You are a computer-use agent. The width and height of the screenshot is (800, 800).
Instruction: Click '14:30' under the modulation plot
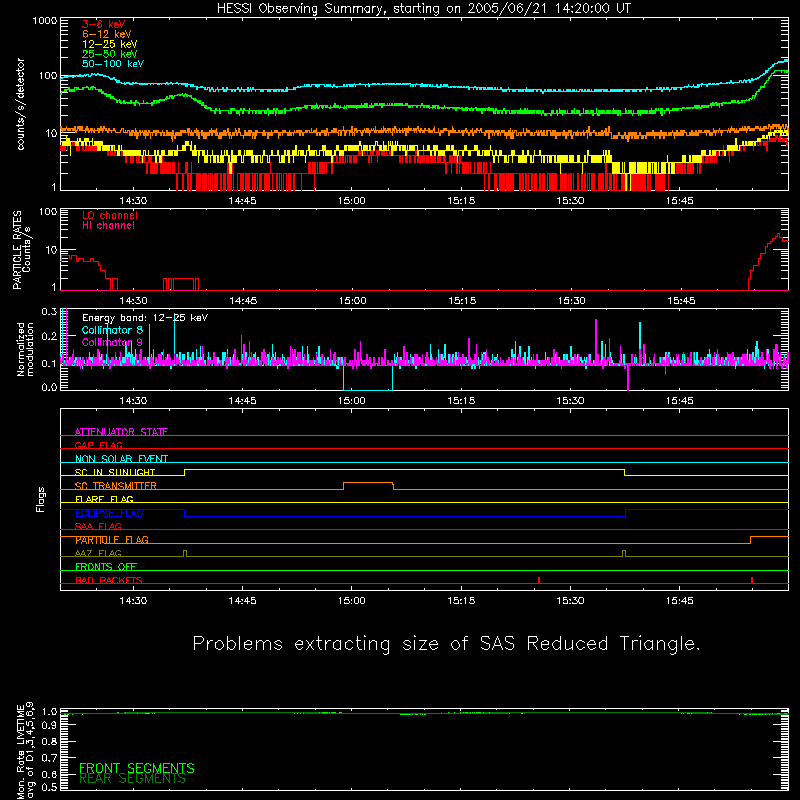click(133, 401)
